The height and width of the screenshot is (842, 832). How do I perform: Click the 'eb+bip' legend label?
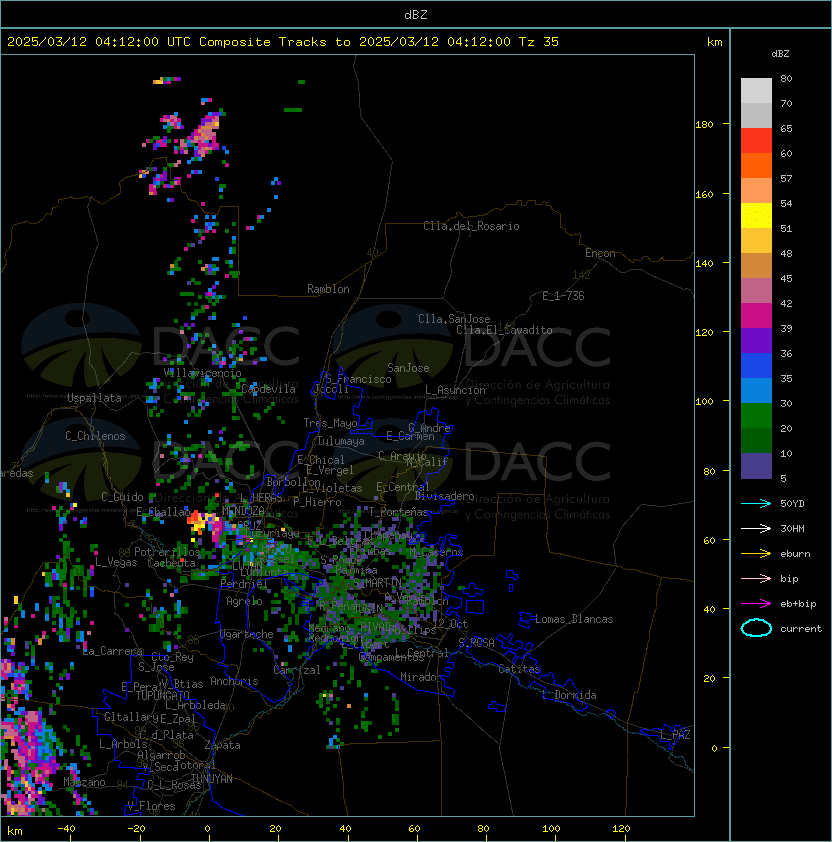click(x=798, y=604)
